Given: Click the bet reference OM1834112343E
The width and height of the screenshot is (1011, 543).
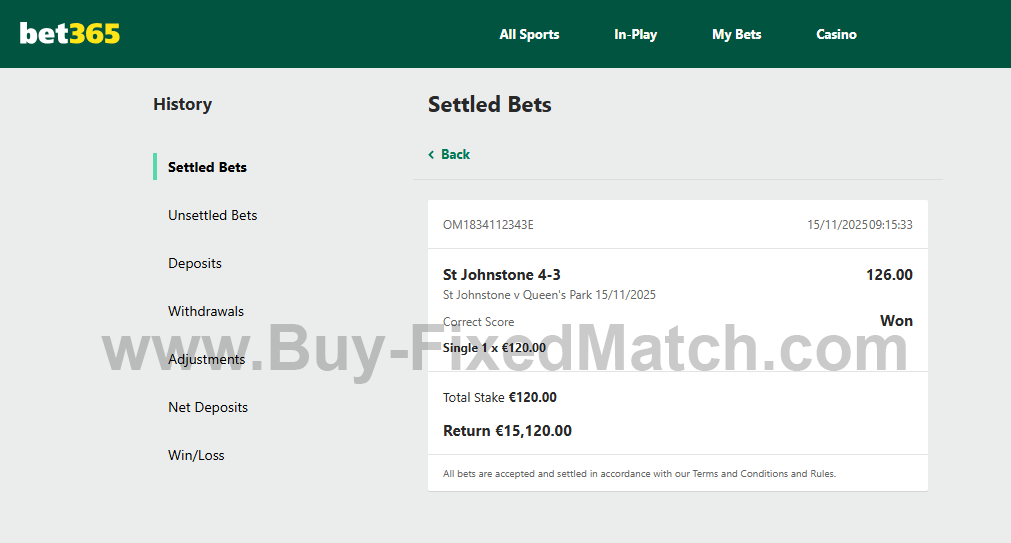Looking at the screenshot, I should (488, 225).
